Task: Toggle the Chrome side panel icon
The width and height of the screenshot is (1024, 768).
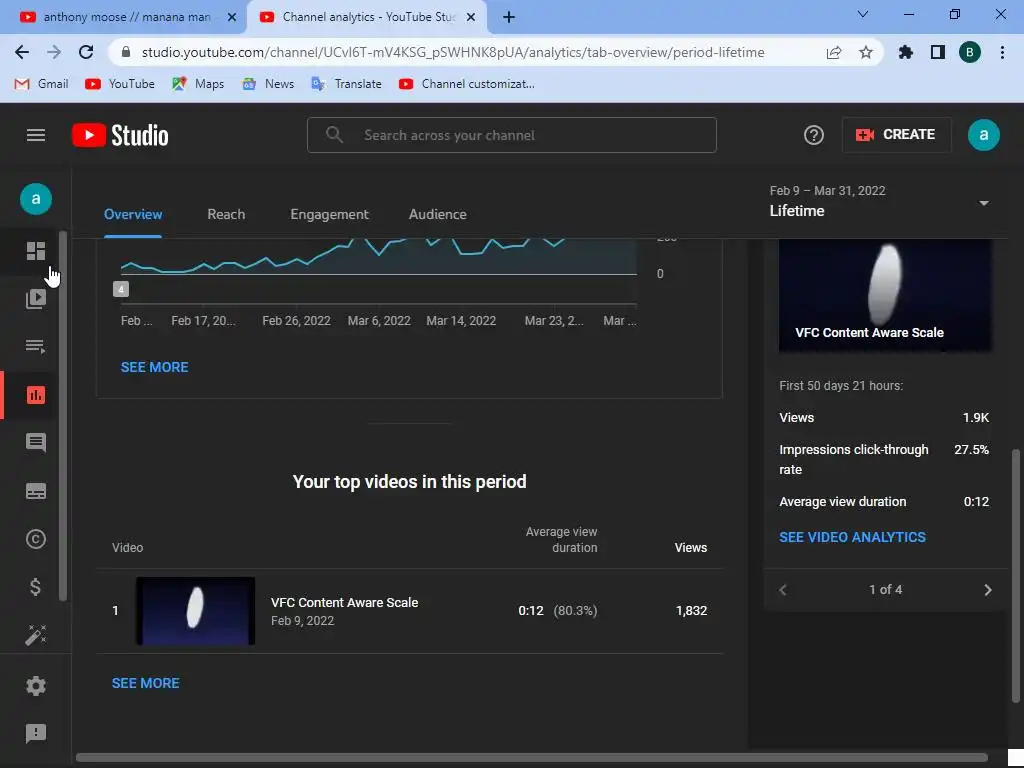Action: click(938, 52)
